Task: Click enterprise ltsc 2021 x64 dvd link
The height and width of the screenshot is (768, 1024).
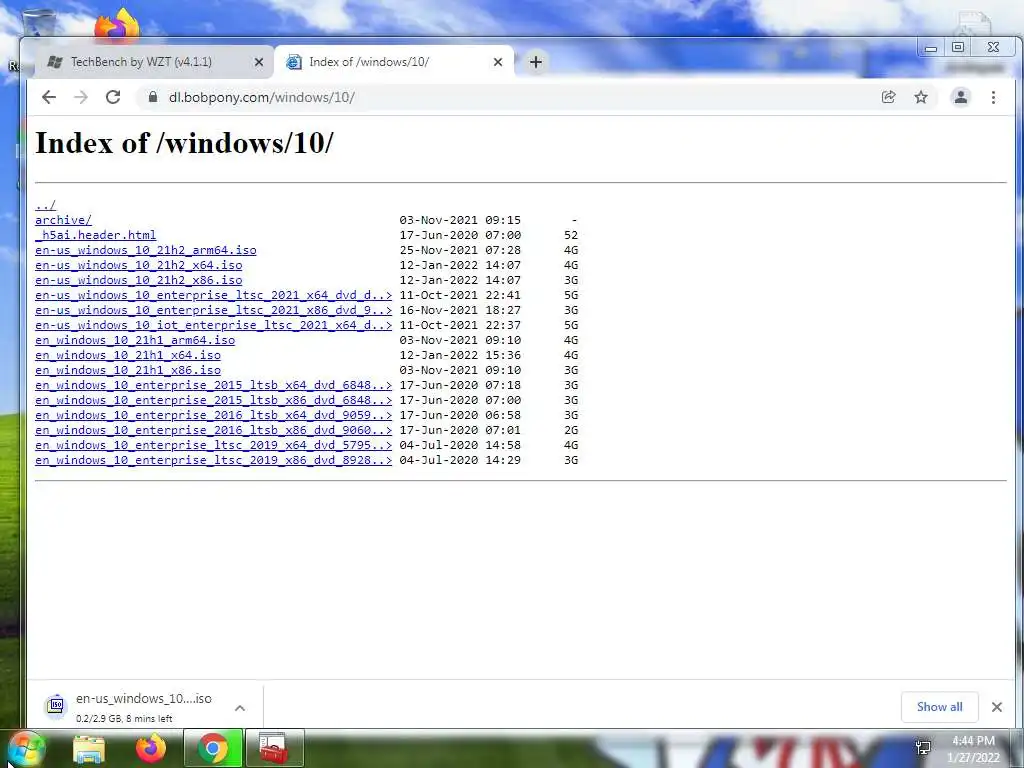Action: (x=214, y=295)
